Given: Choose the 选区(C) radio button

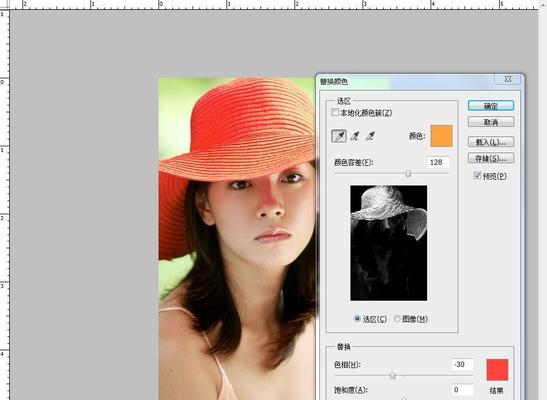Looking at the screenshot, I should [x=357, y=318].
